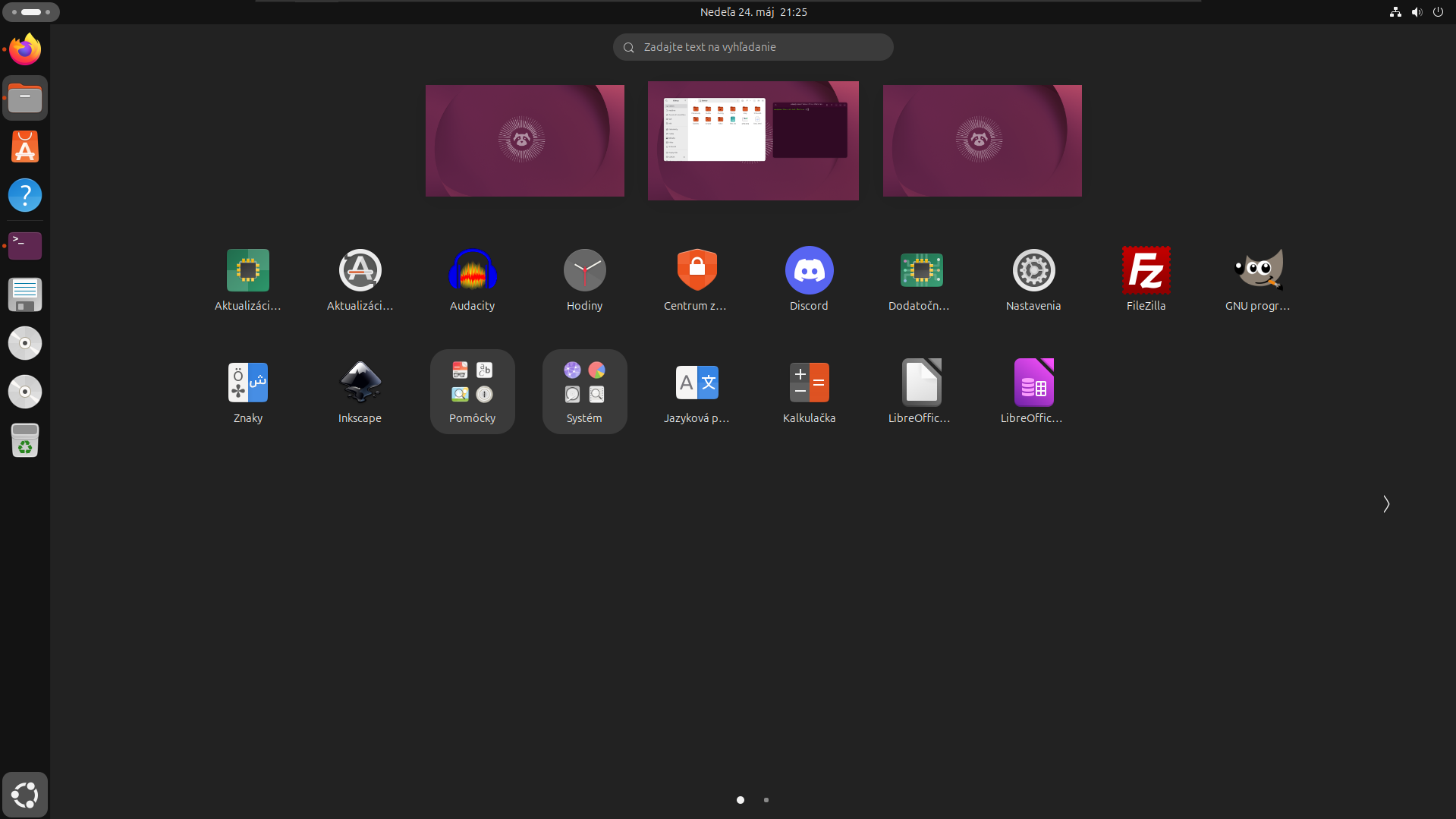Open the Pomôcky app folder
1456x819 pixels.
[x=472, y=392]
